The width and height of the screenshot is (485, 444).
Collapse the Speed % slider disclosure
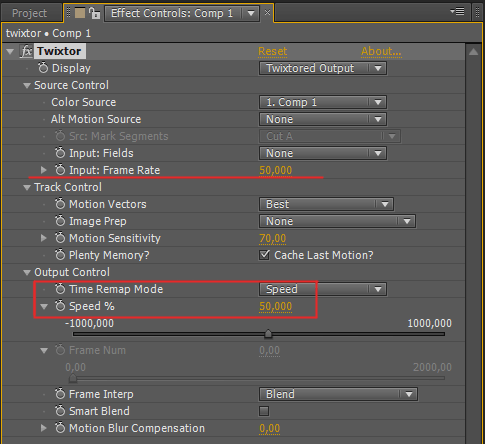[44, 306]
